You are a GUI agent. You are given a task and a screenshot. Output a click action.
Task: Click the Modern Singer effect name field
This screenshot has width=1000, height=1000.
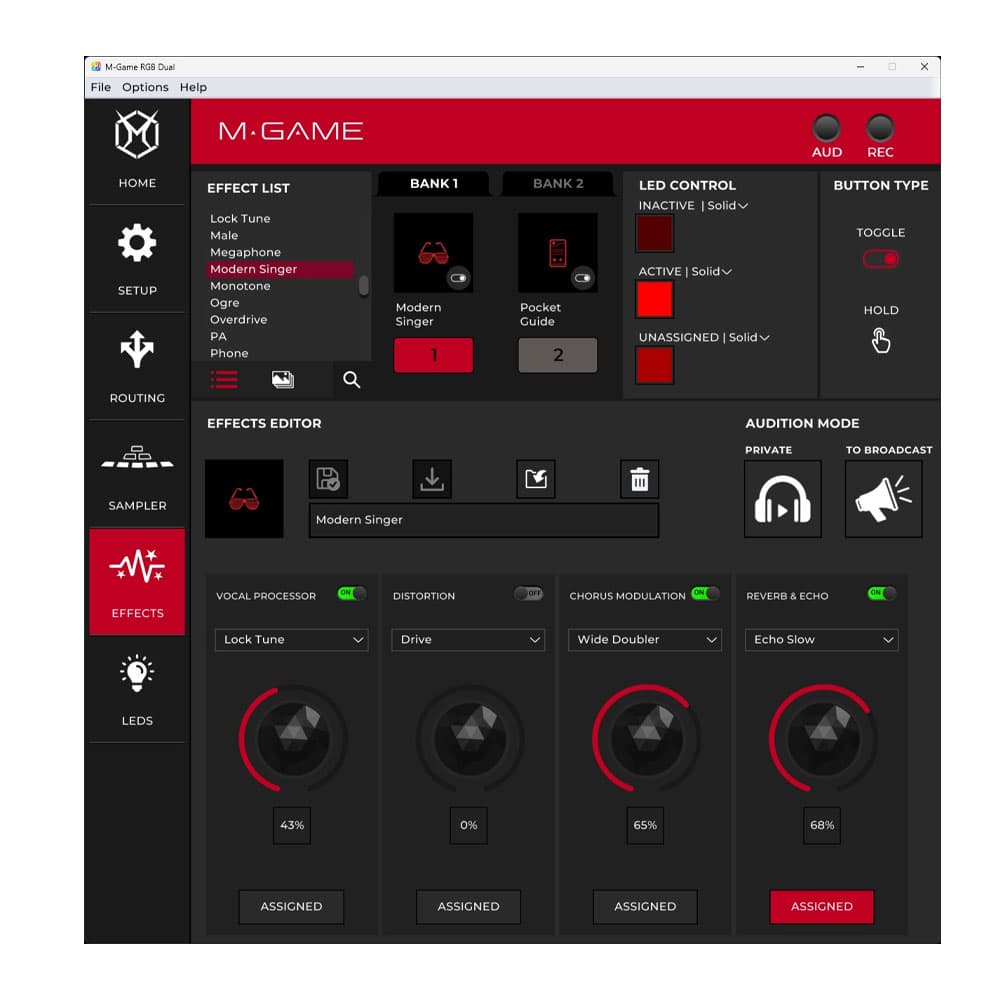tap(484, 520)
